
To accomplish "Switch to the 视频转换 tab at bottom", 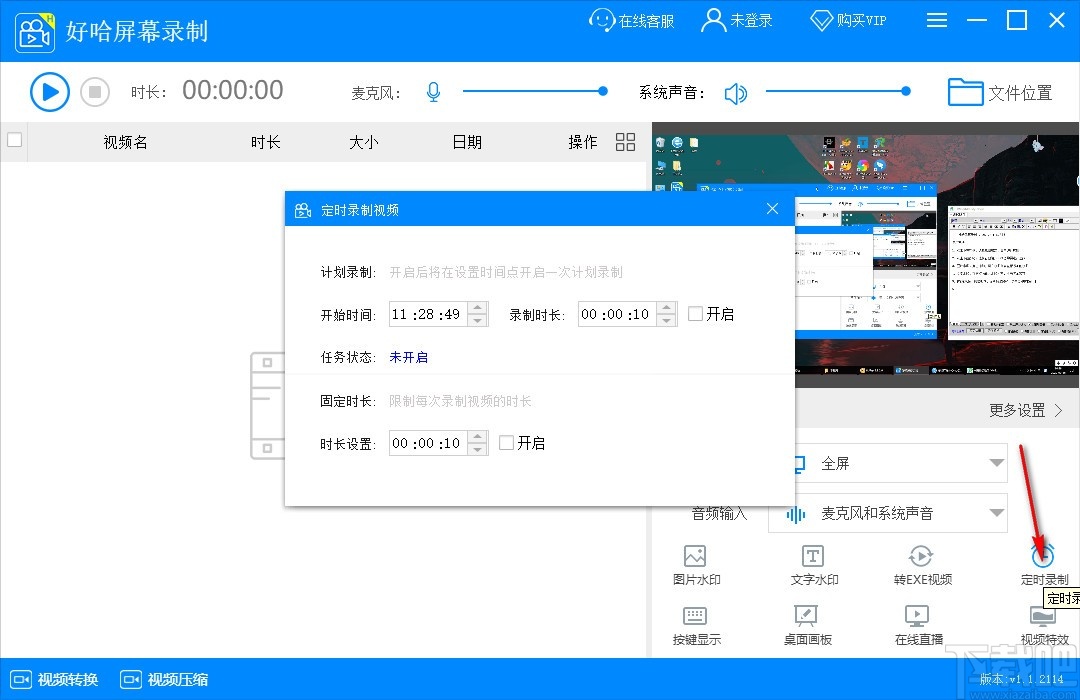I will [54, 678].
